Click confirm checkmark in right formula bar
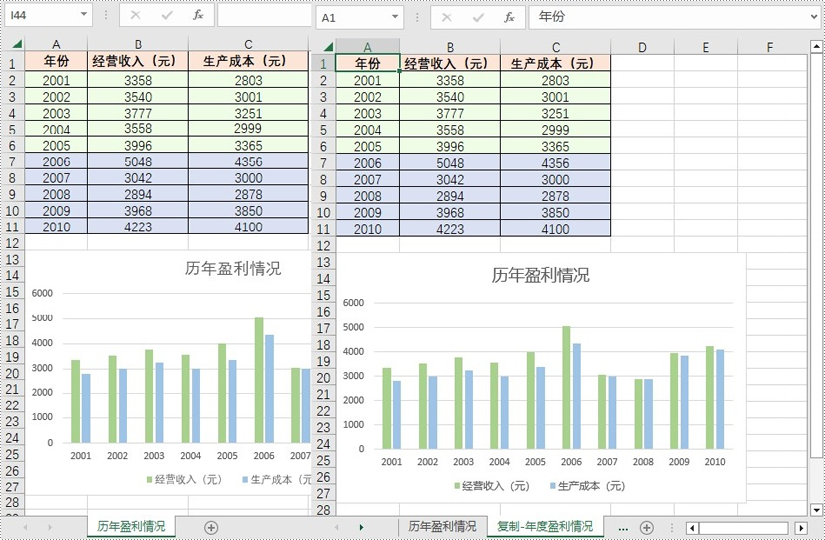The image size is (825, 540). click(x=478, y=18)
